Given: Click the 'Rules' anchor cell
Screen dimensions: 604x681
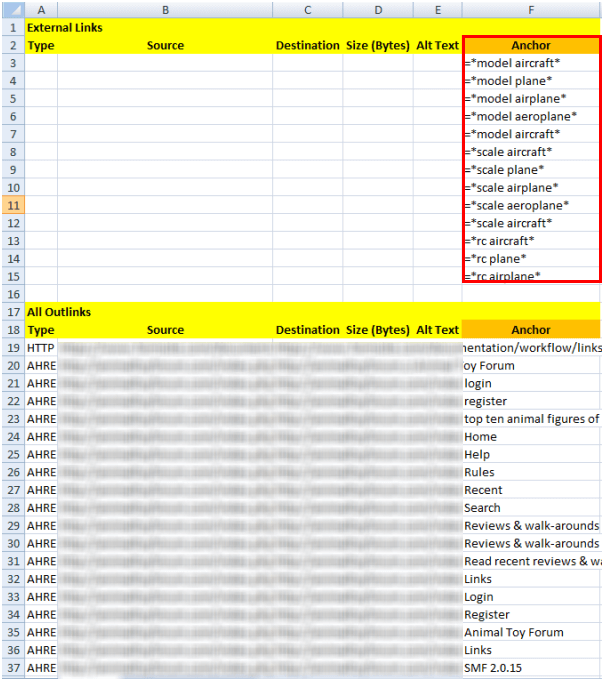Looking at the screenshot, I should [x=531, y=472].
